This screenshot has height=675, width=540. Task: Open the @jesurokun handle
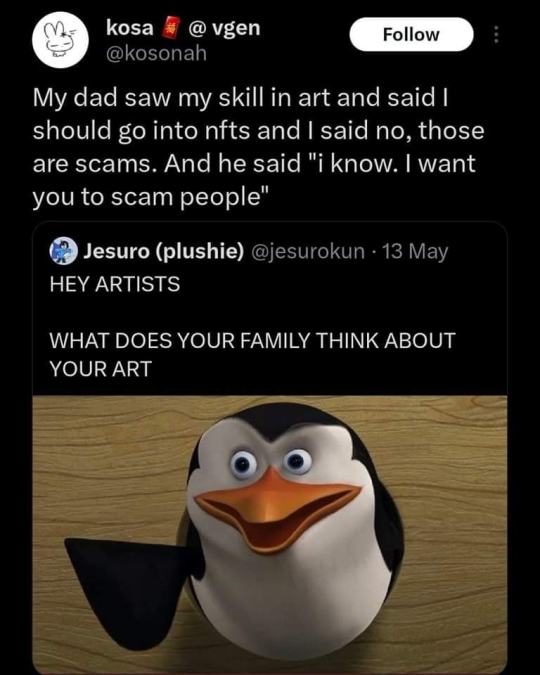(x=307, y=251)
